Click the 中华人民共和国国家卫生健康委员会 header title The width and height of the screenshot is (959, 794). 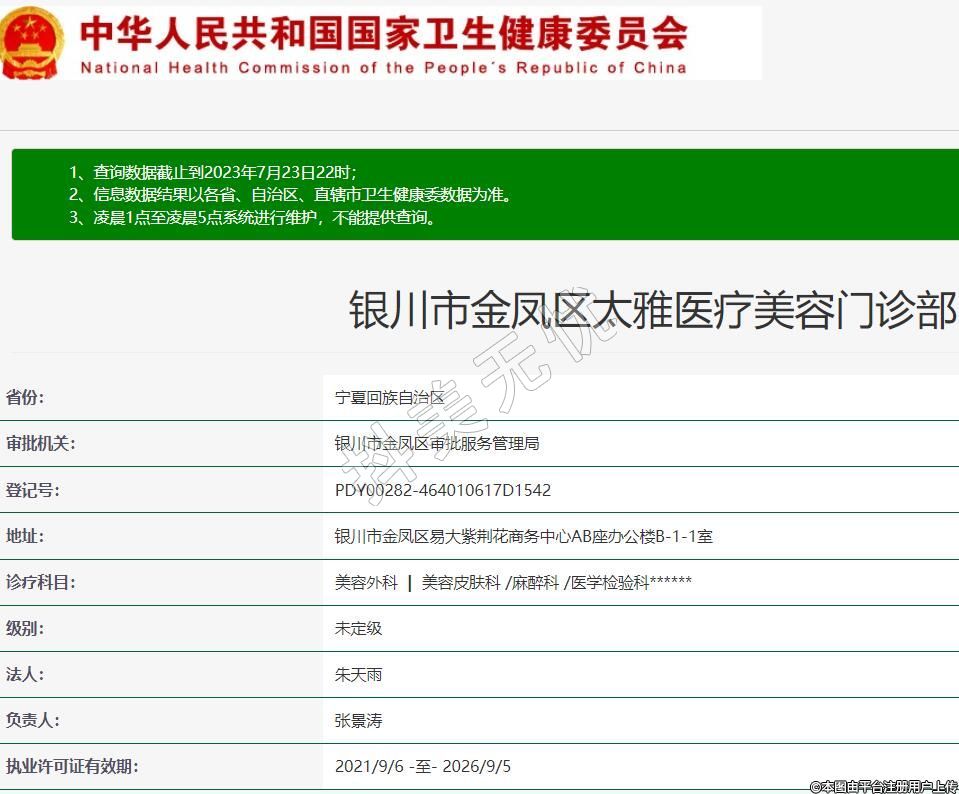tap(383, 33)
